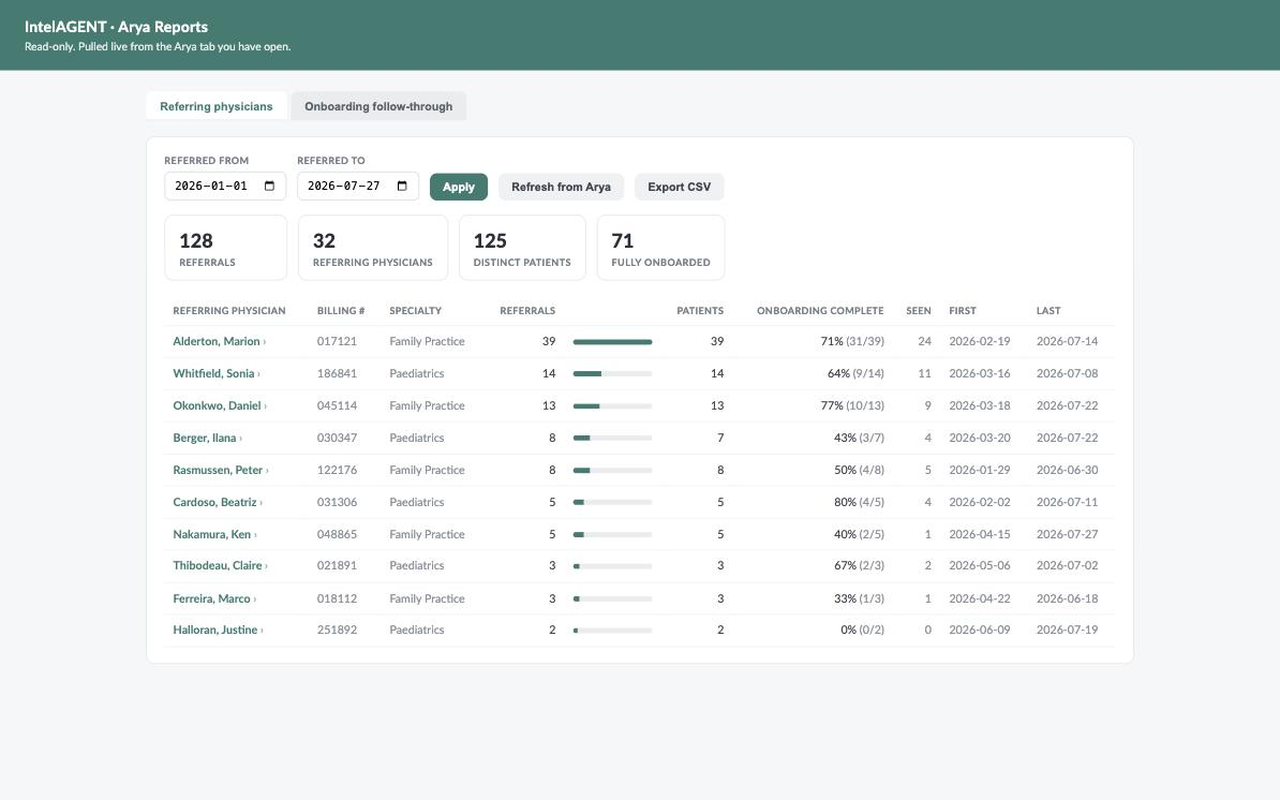
Task: Open Rasmussen, Peter physician details
Action: point(220,470)
